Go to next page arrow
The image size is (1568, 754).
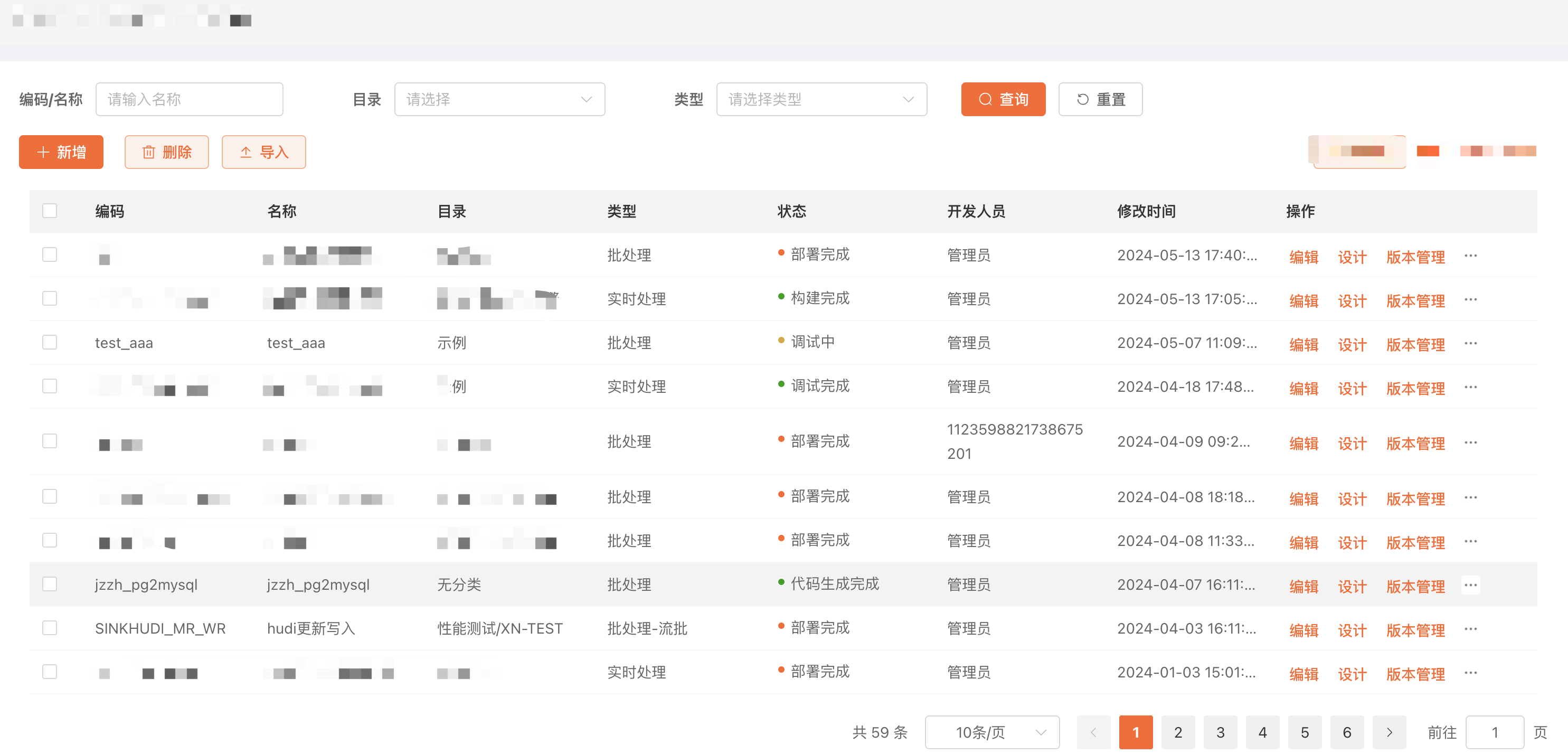click(x=1389, y=732)
